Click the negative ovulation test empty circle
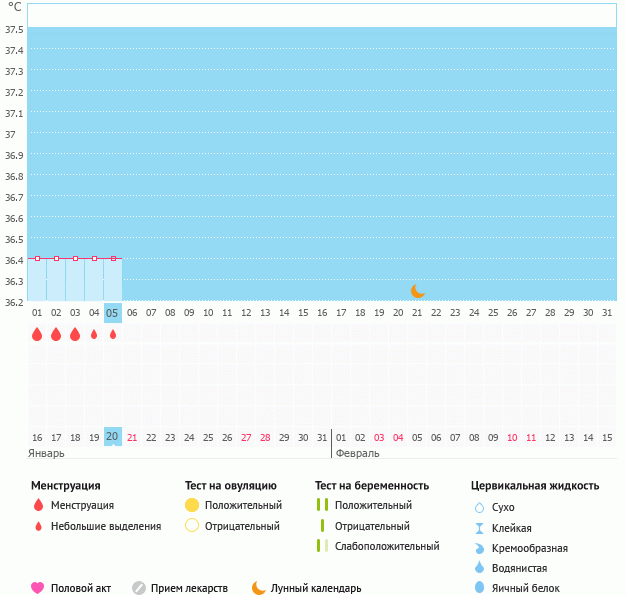This screenshot has width=626, height=595. coord(192,526)
